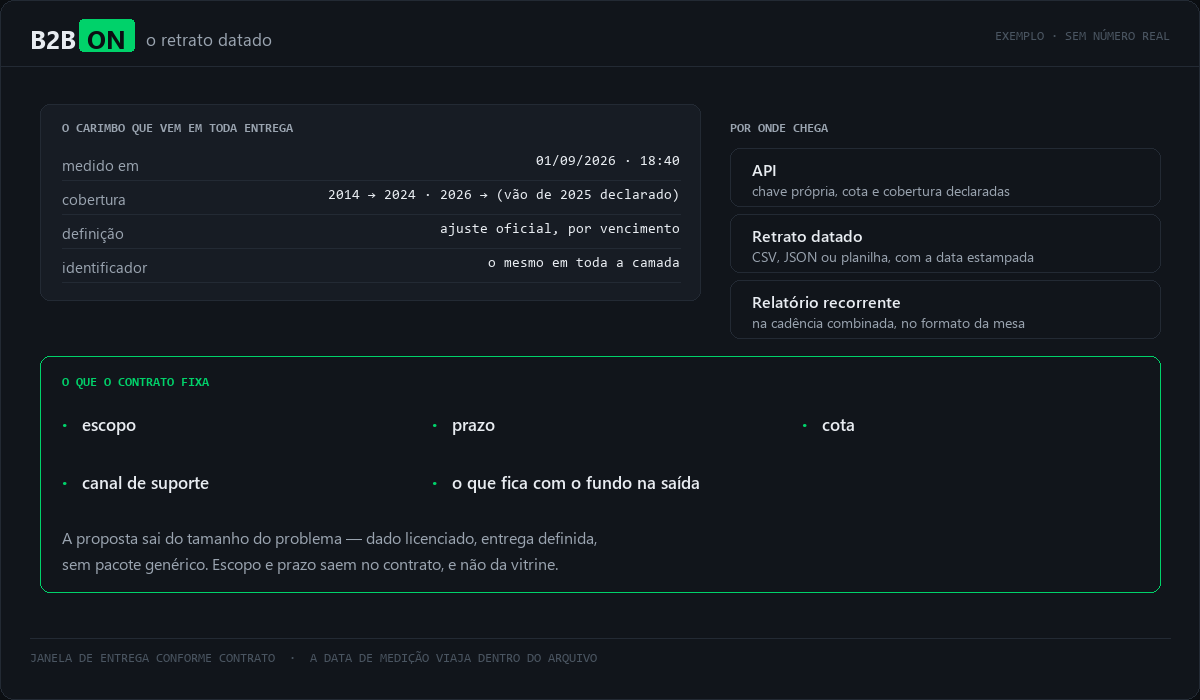Click the 'canal de suporte' item
Viewport: 1200px width, 700px height.
pos(145,483)
